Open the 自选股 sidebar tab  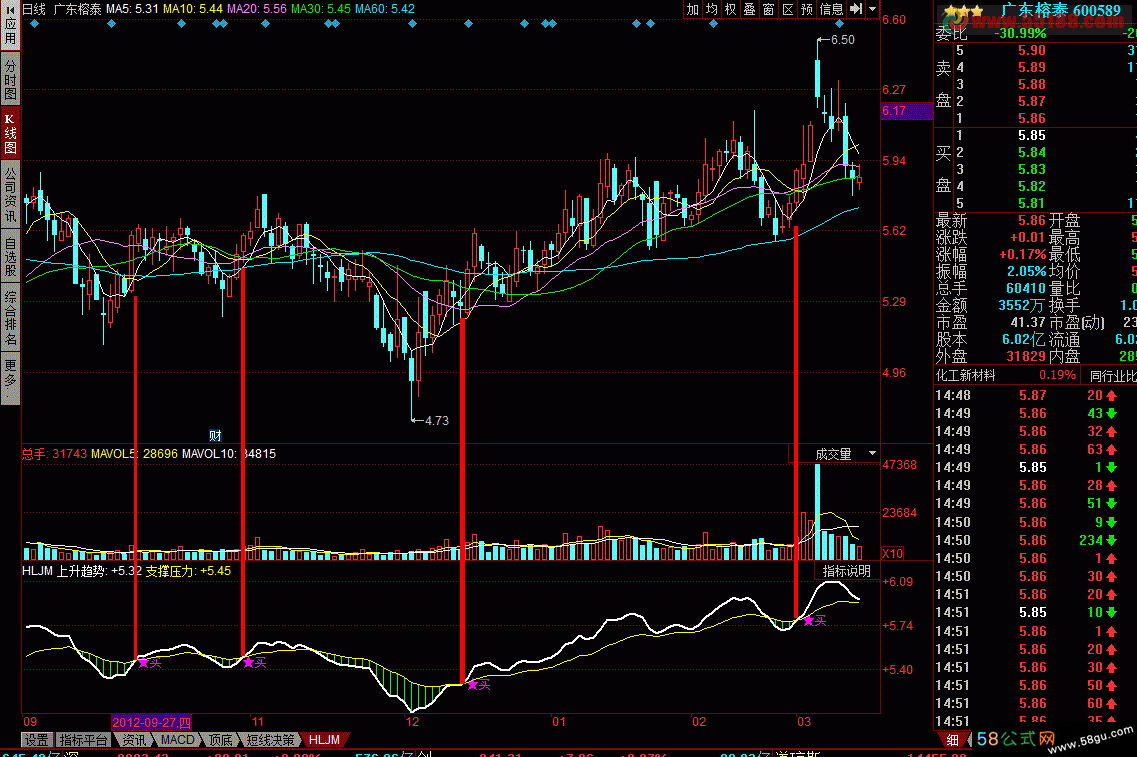click(x=10, y=257)
